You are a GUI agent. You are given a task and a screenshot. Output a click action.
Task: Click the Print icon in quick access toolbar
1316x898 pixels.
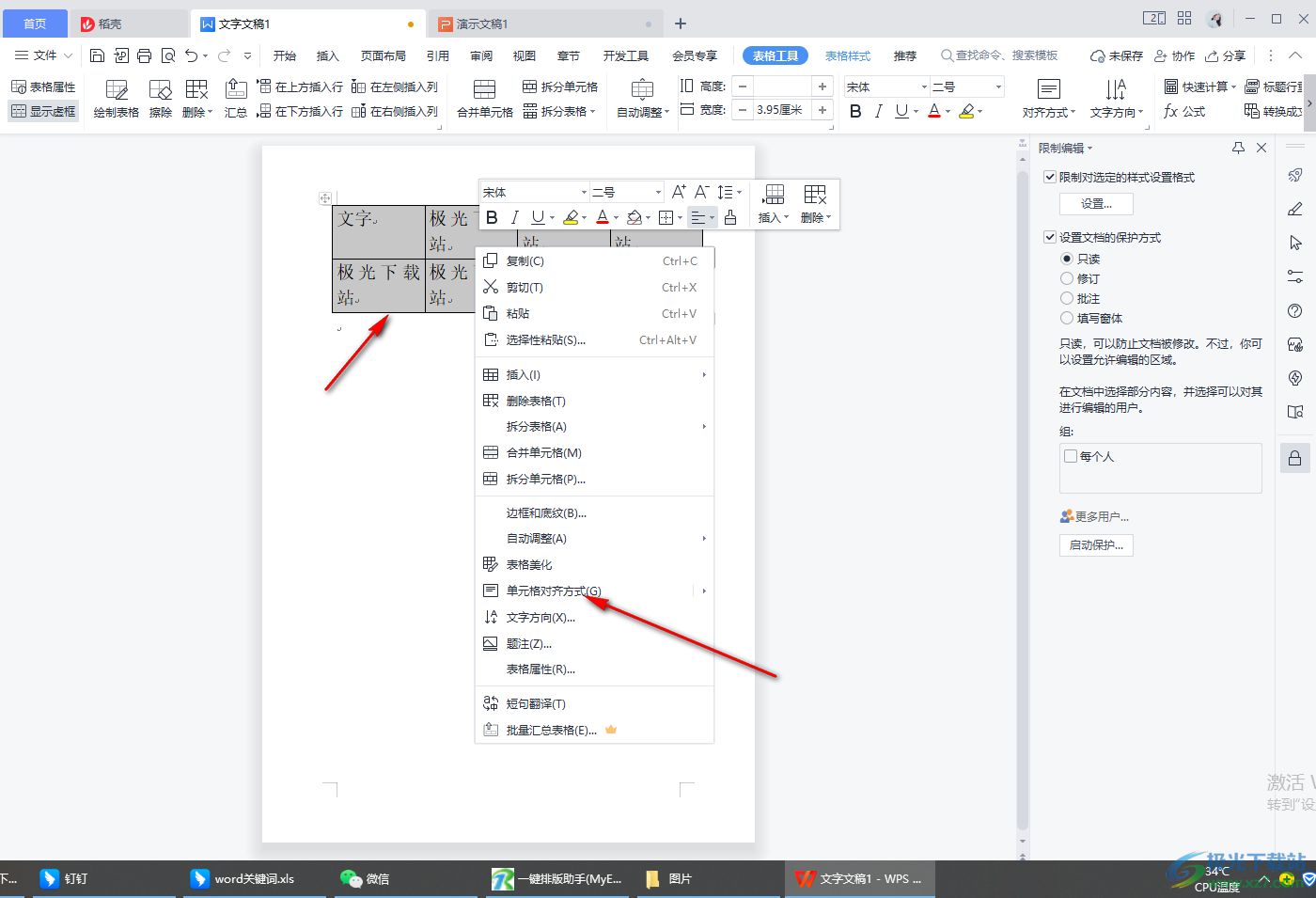coord(144,55)
